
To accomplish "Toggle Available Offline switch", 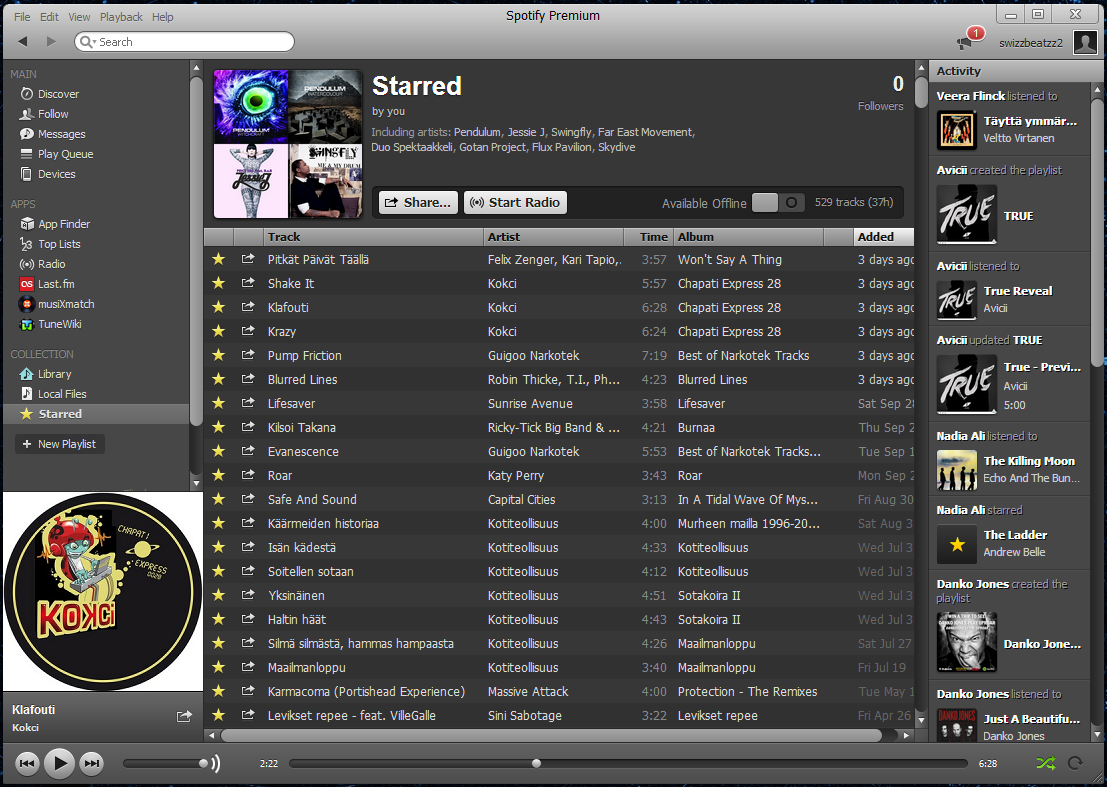I will tap(778, 203).
